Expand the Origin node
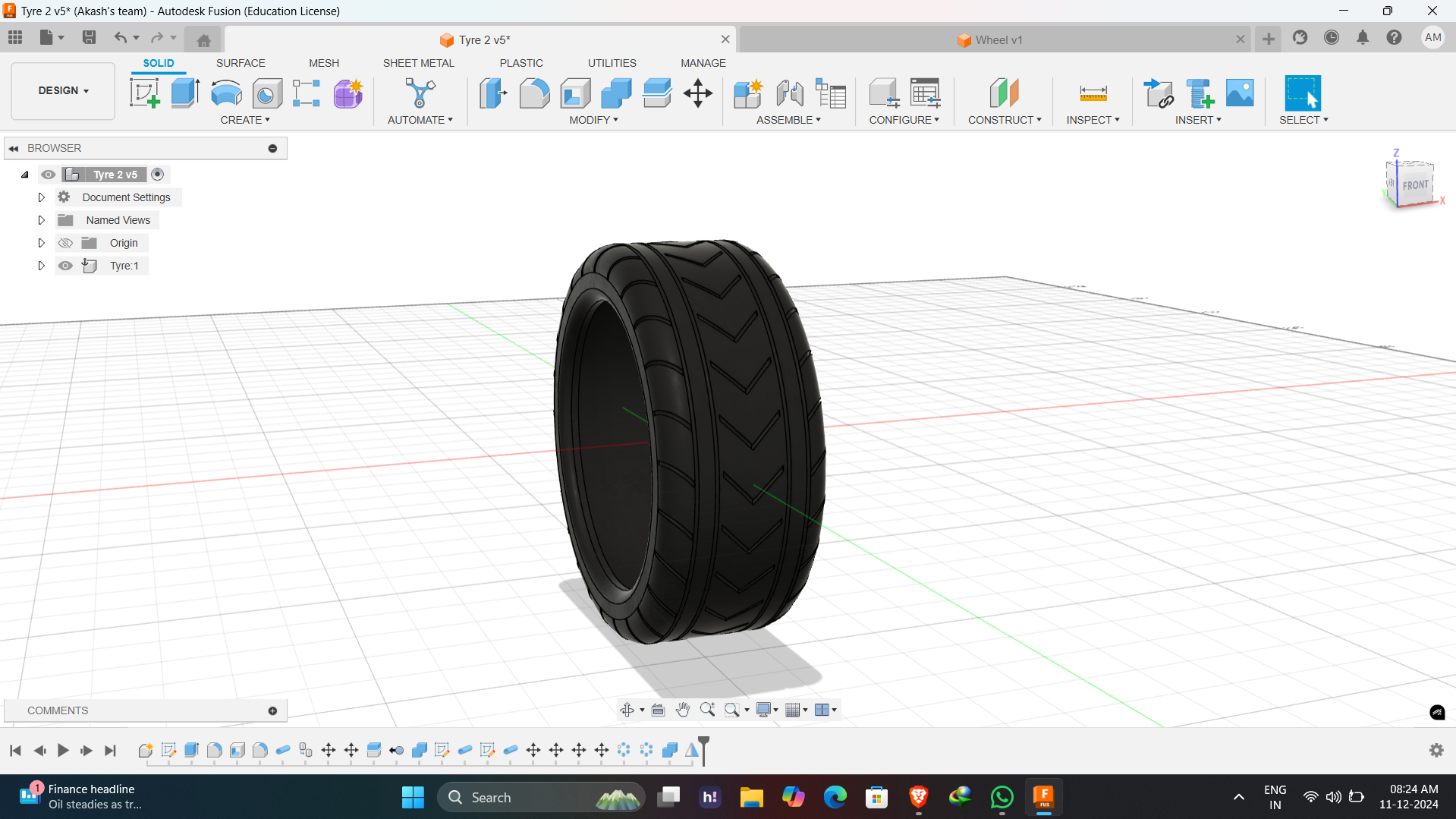Screen dimensions: 1456x819 42,243
